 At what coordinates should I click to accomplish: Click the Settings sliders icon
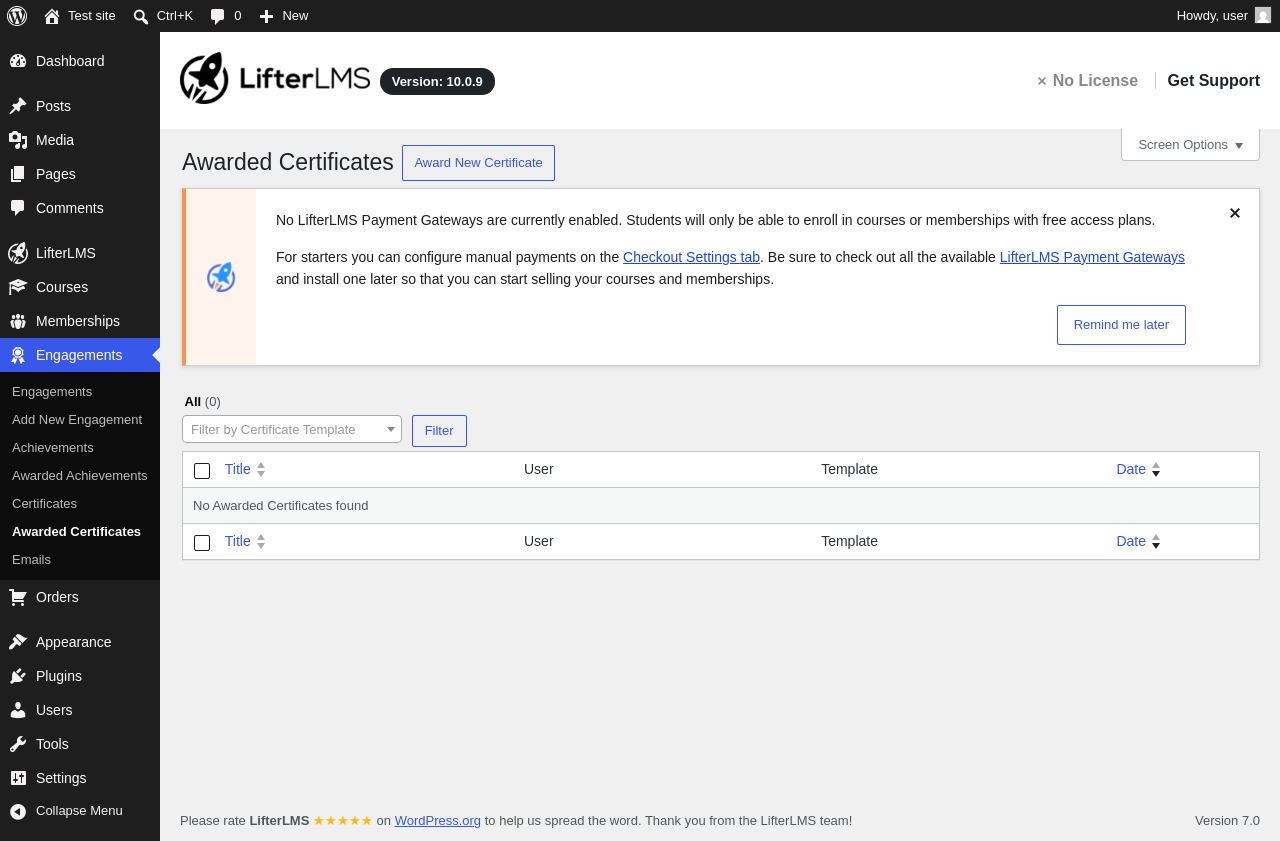pos(18,778)
